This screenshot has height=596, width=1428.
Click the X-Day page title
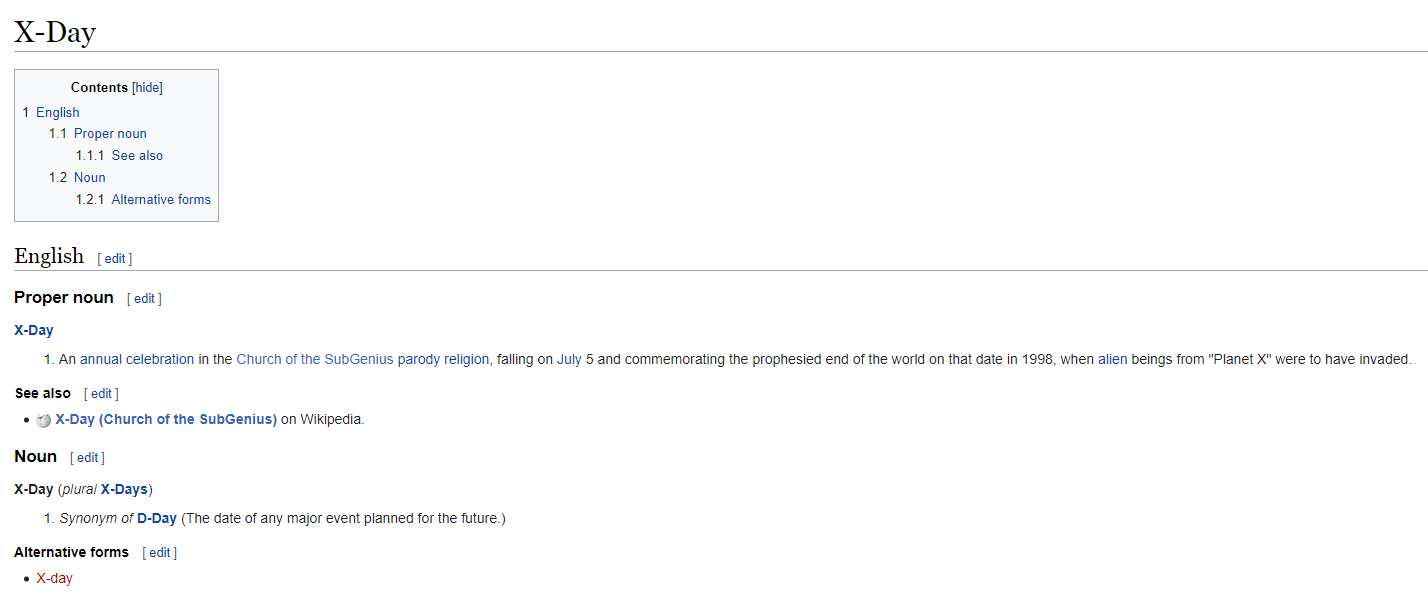[55, 32]
